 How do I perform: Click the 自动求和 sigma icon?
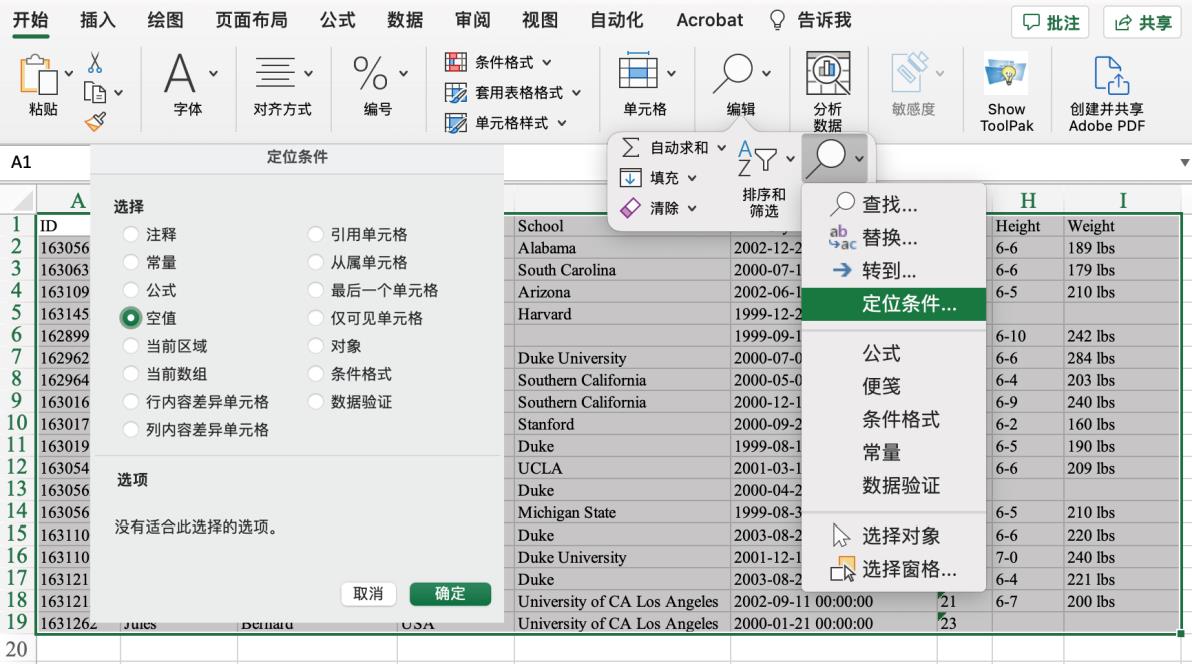tap(630, 148)
